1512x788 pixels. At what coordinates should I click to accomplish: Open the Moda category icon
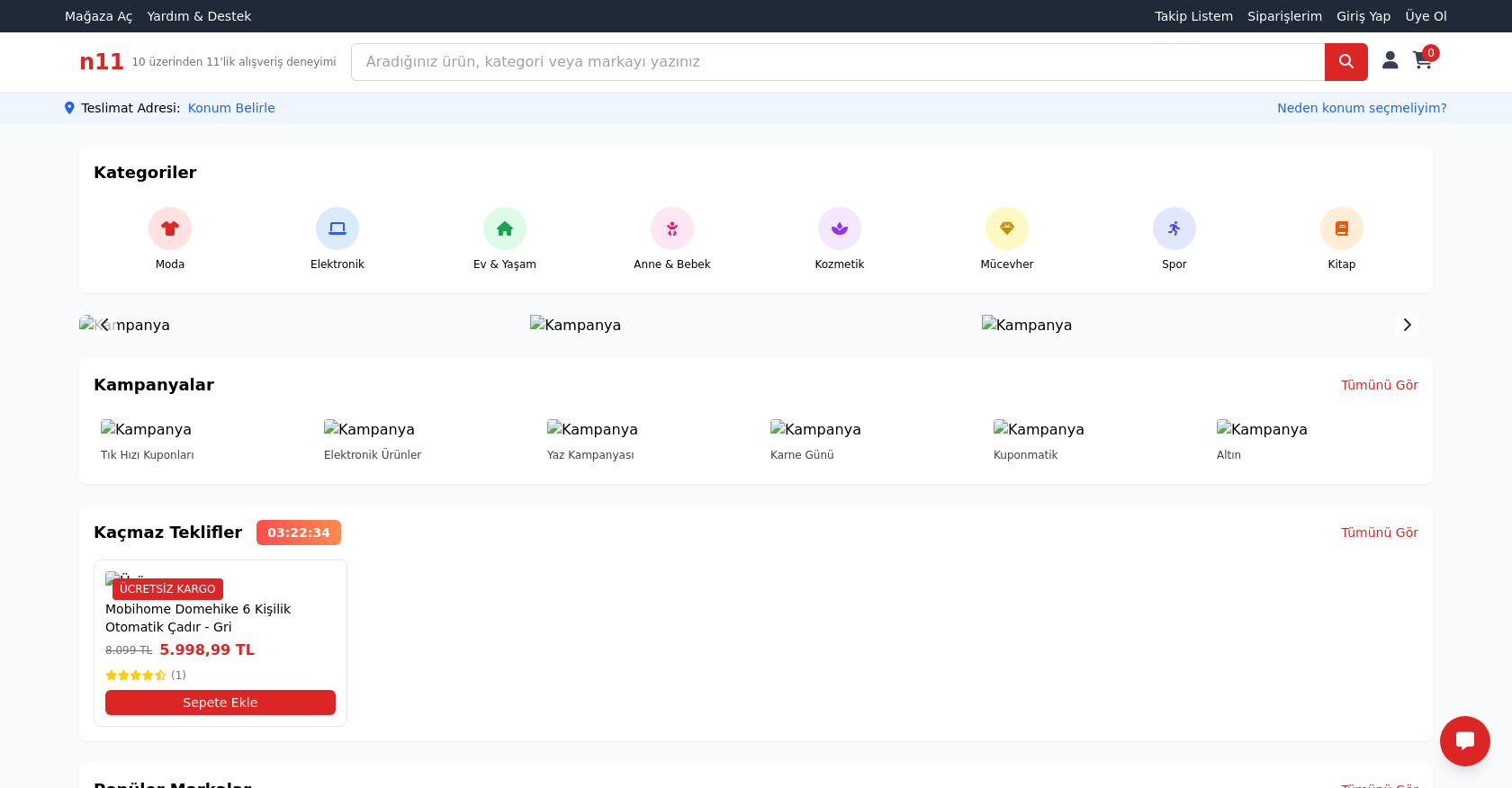pos(170,228)
